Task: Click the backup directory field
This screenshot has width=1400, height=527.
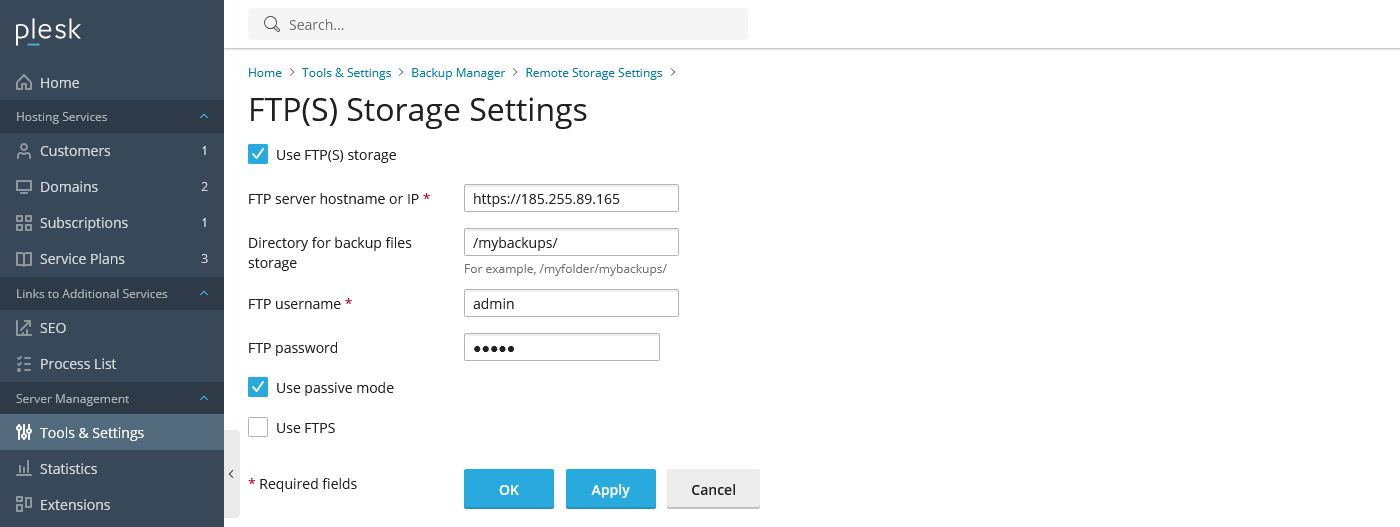Action: [572, 242]
